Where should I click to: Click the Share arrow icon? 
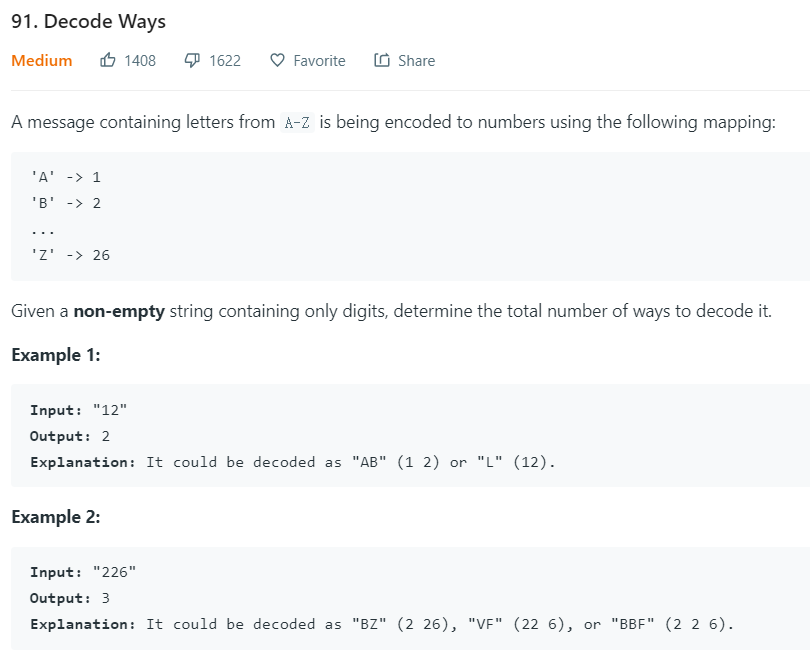pyautogui.click(x=382, y=60)
